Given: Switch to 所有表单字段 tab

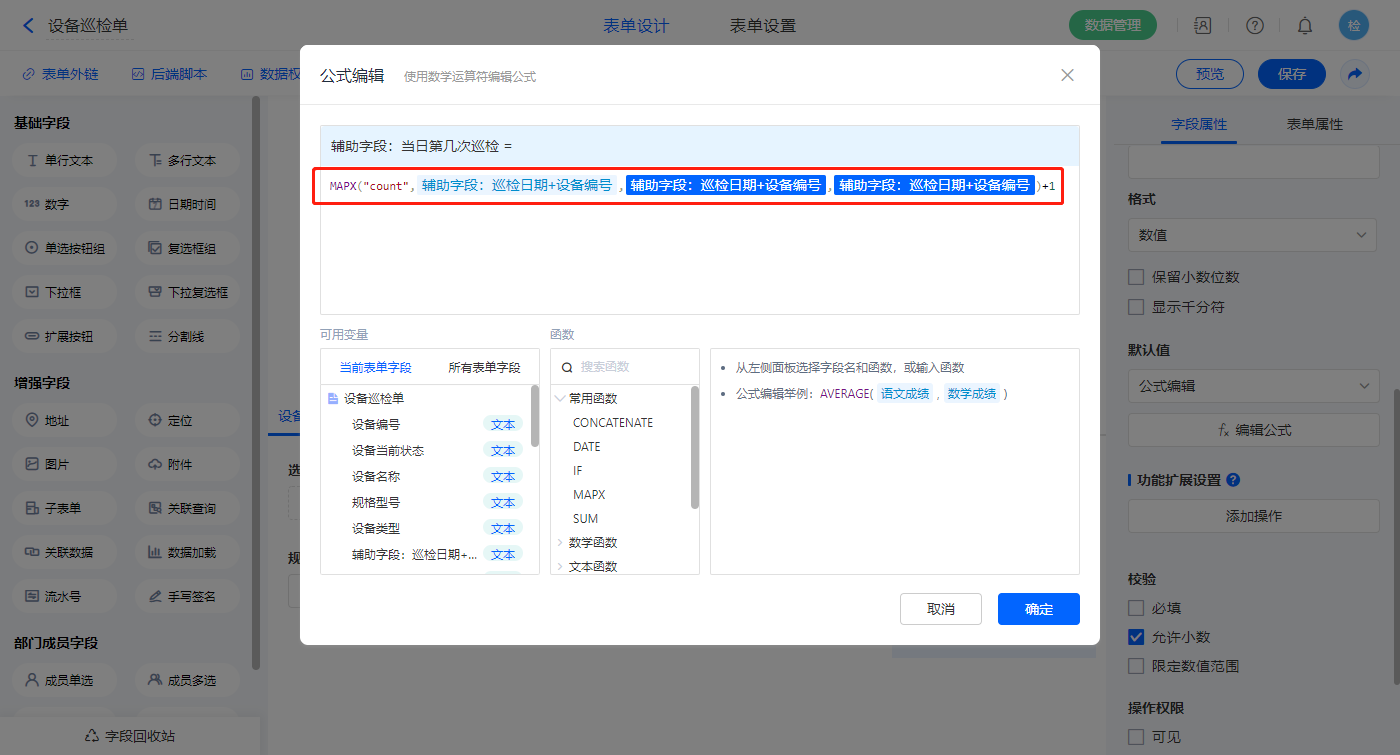Looking at the screenshot, I should coord(484,368).
